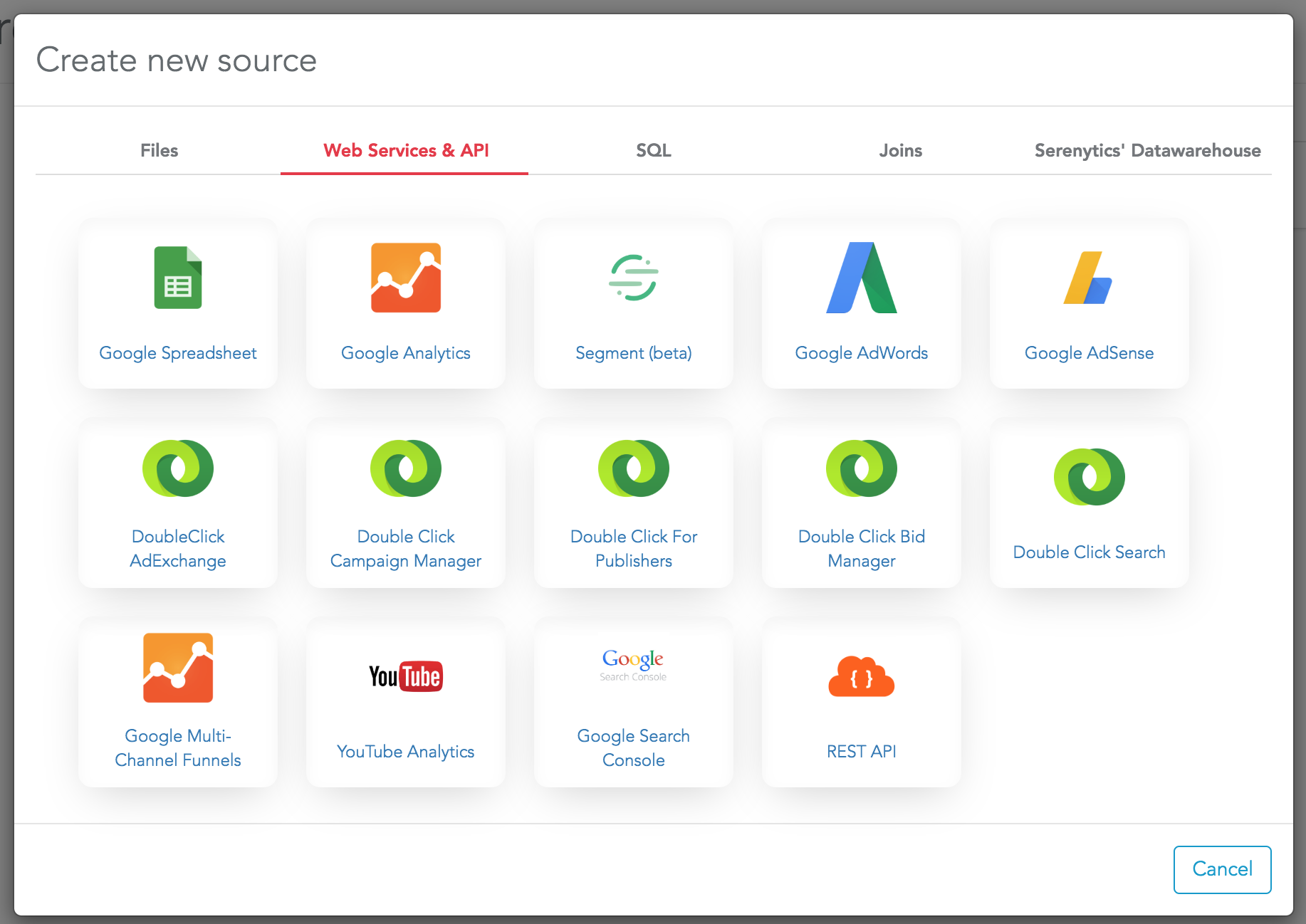Click the YouTube logo icon
The width and height of the screenshot is (1306, 924).
pos(406,676)
